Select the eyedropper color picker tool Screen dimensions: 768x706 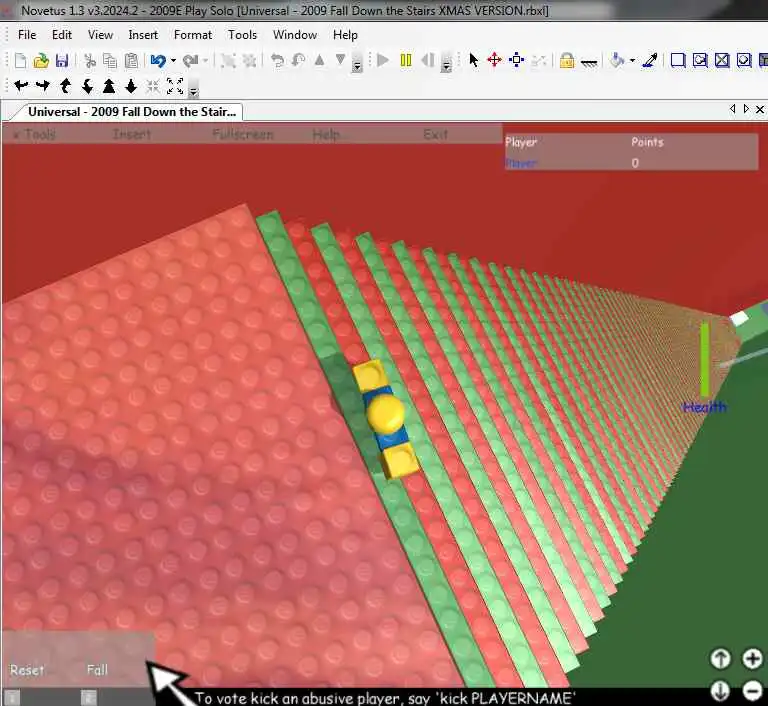pyautogui.click(x=650, y=60)
